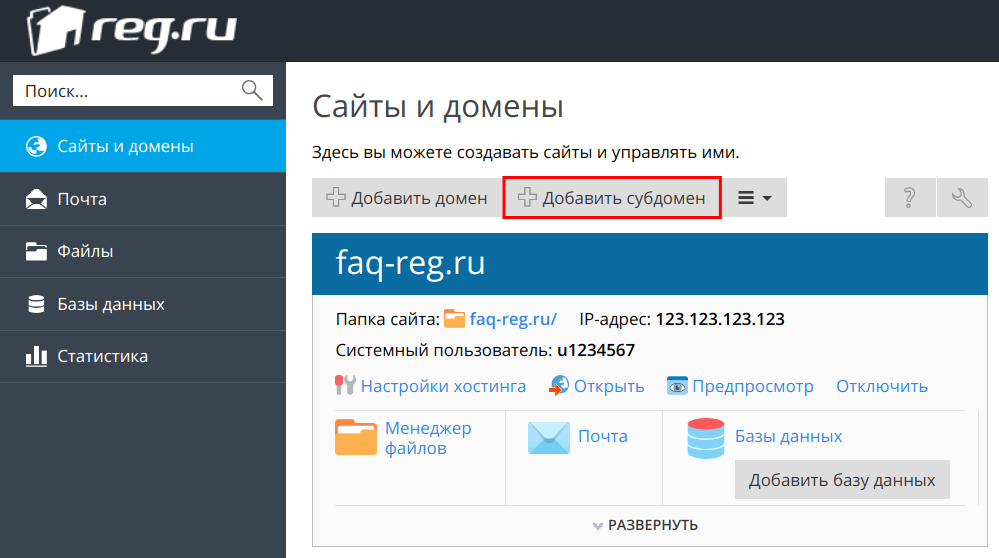999x558 pixels.
Task: Click the orange folder icon near Папка сайта
Action: (454, 318)
